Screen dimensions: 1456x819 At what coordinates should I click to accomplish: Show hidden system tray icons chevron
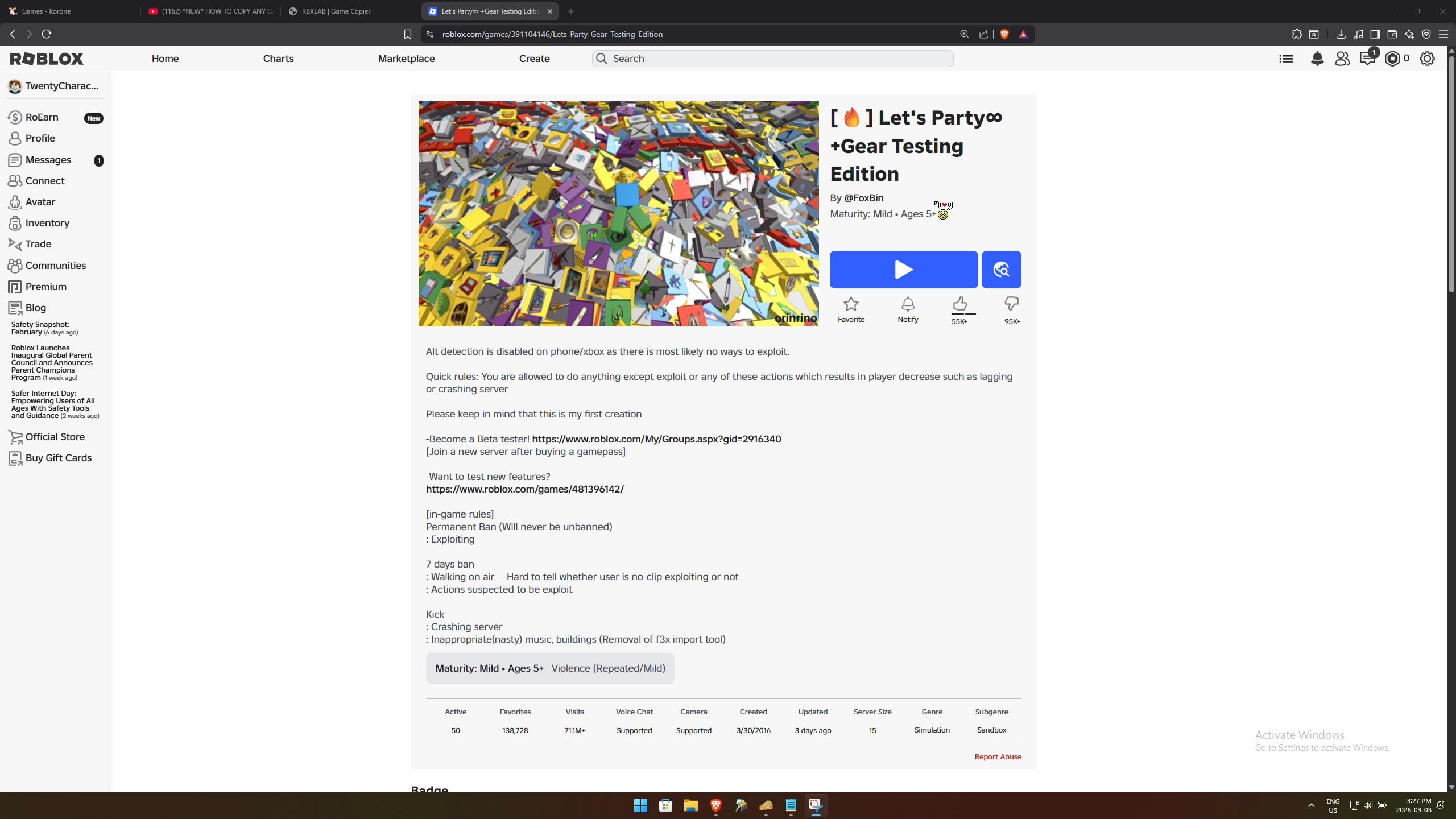pyautogui.click(x=1312, y=805)
